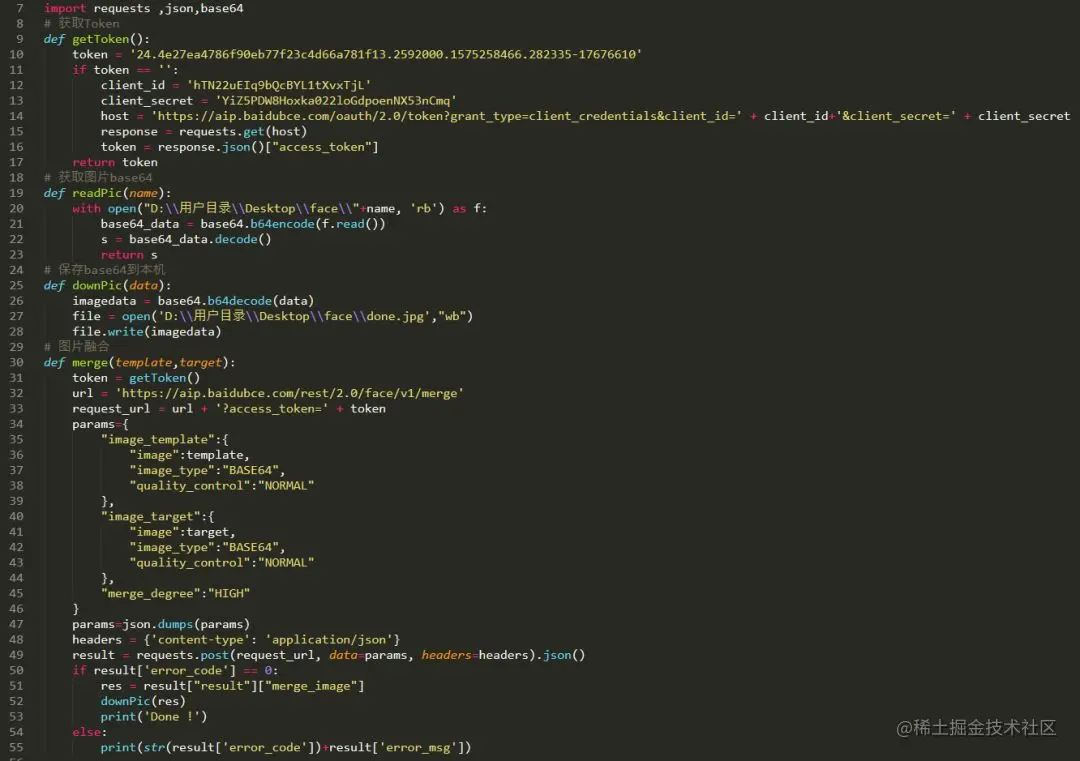Image resolution: width=1080 pixels, height=761 pixels.
Task: Click the baidubce oauth URL string
Action: click(446, 116)
